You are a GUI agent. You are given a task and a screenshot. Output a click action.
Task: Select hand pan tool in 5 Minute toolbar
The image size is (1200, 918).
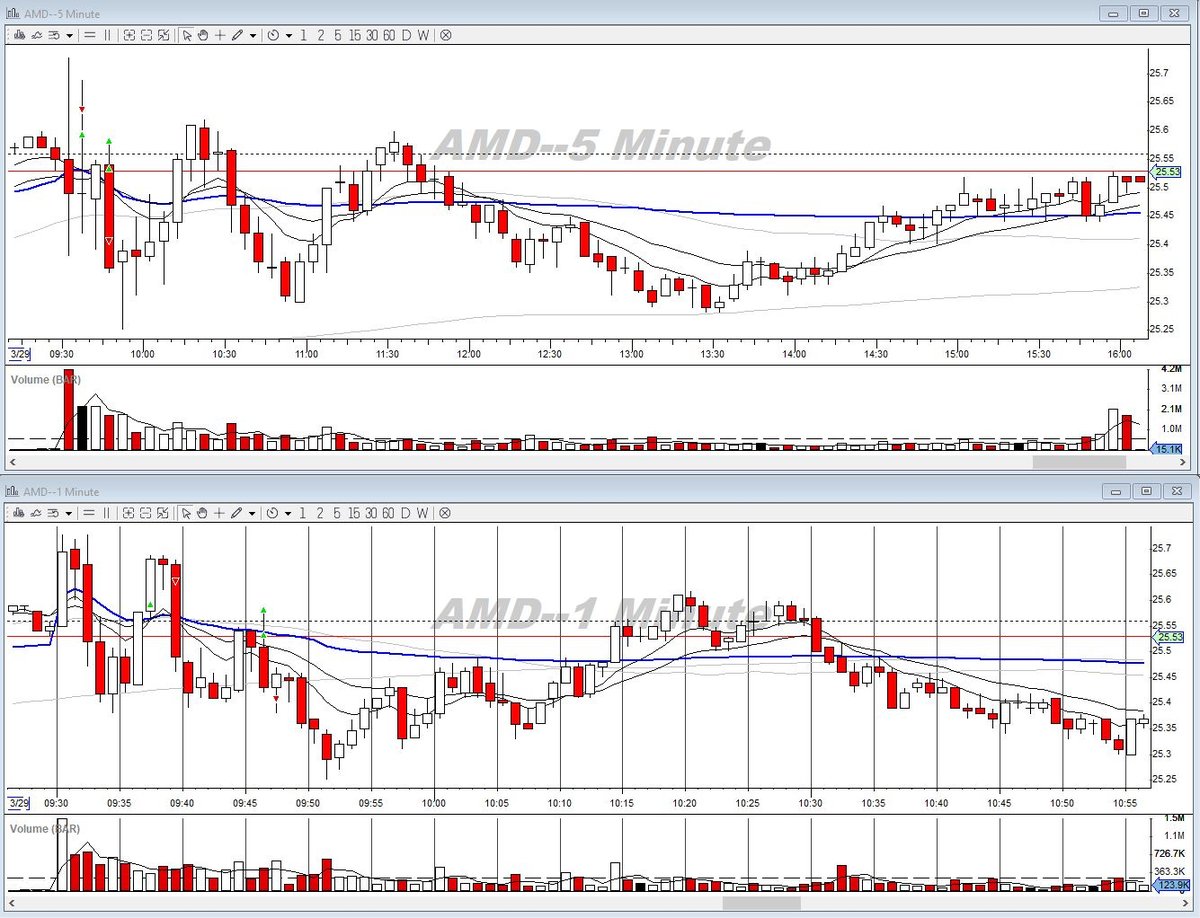[x=202, y=35]
